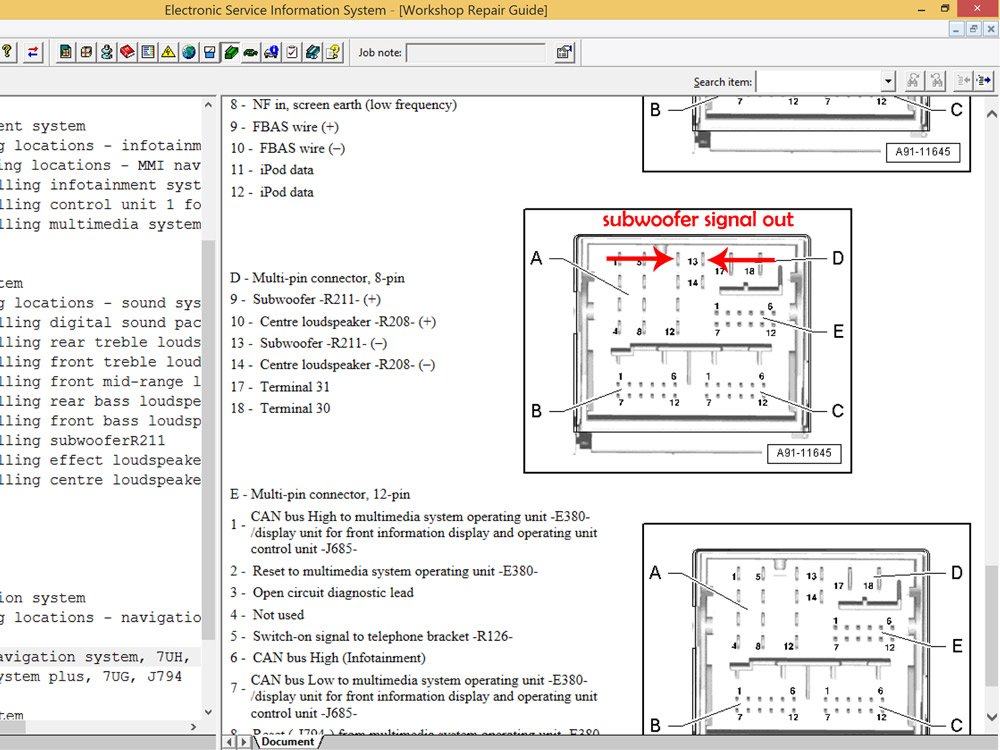Viewport: 1000px width, 750px height.
Task: Click the document scroll-down arrow
Action: click(992, 717)
